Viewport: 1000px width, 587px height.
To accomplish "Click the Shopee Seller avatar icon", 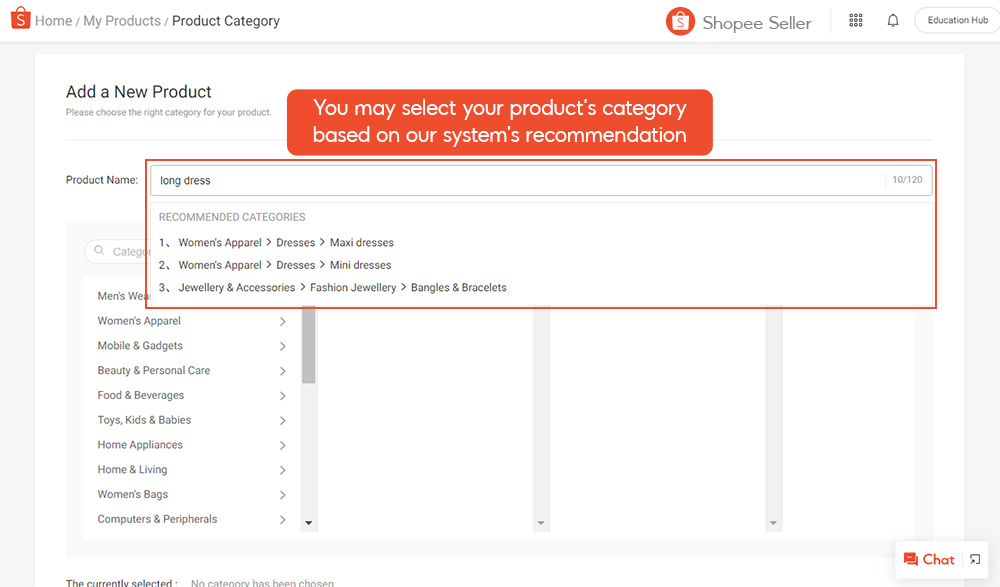I will pyautogui.click(x=680, y=21).
